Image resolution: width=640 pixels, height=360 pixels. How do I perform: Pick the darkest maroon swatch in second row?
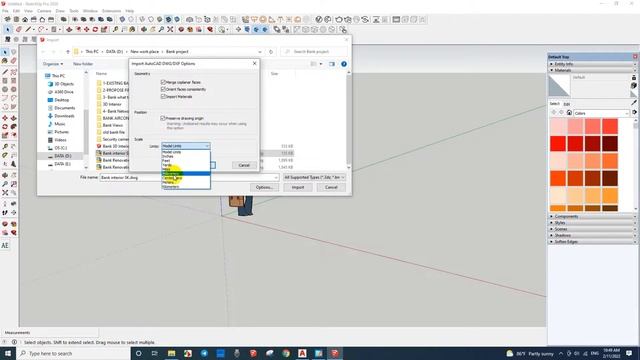610,144
